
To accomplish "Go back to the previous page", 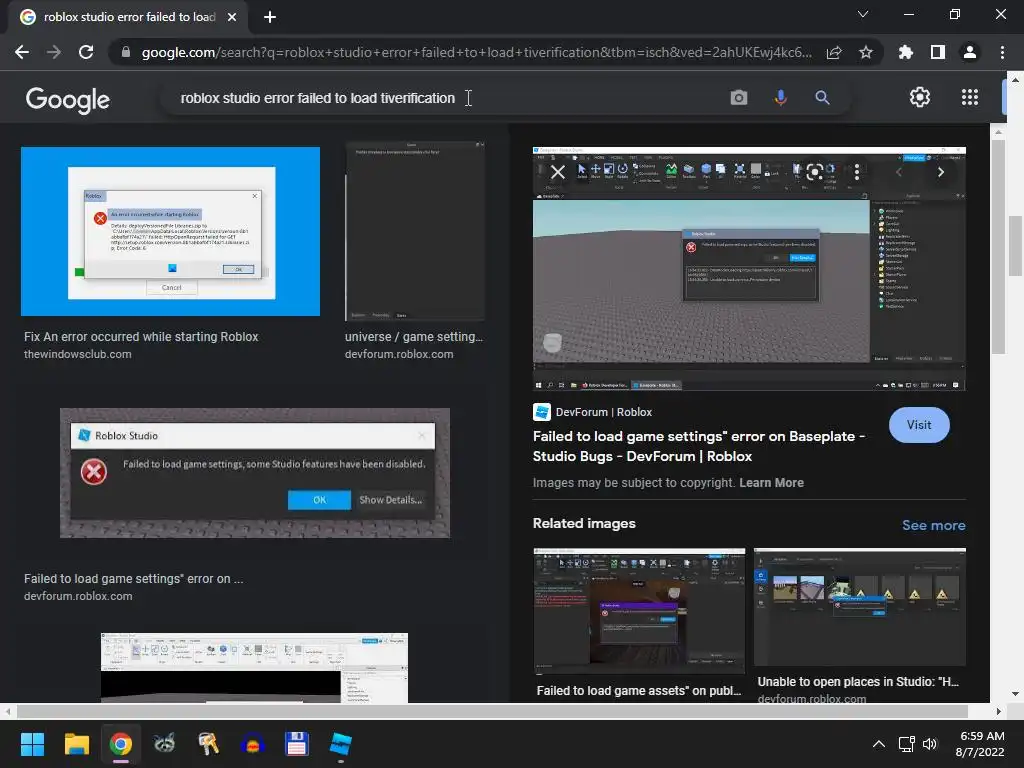I will click(22, 52).
